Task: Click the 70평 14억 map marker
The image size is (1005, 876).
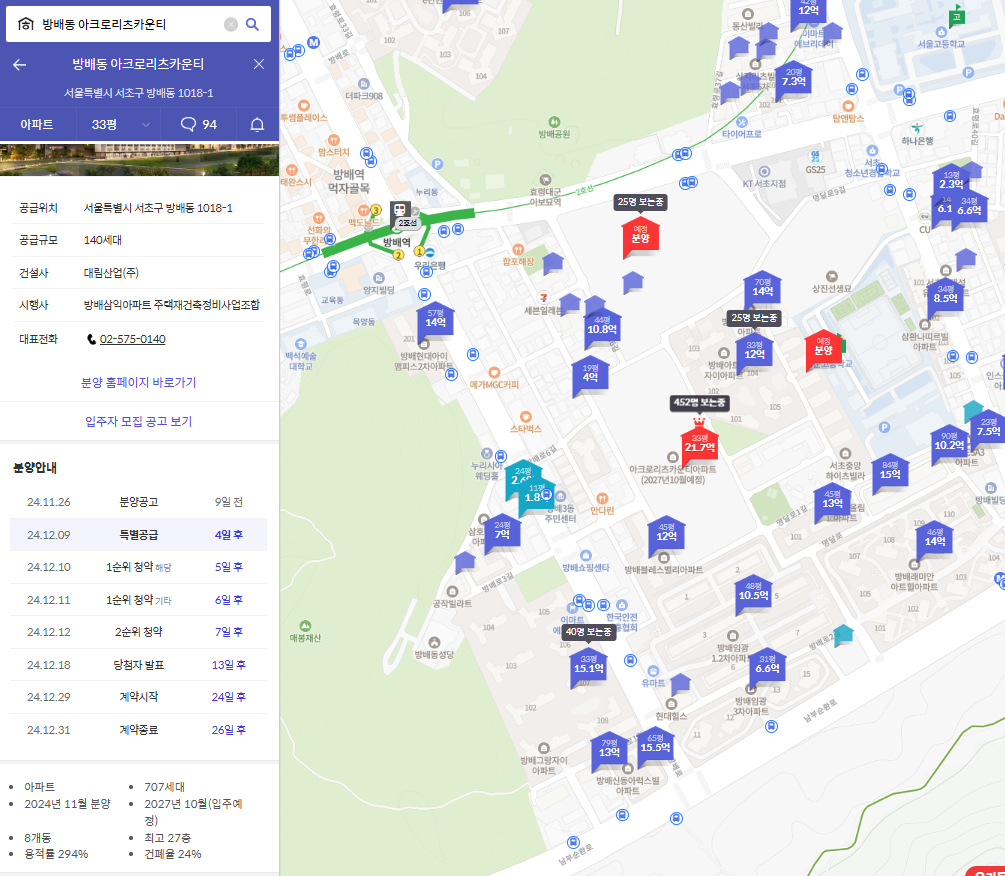Action: coord(762,289)
